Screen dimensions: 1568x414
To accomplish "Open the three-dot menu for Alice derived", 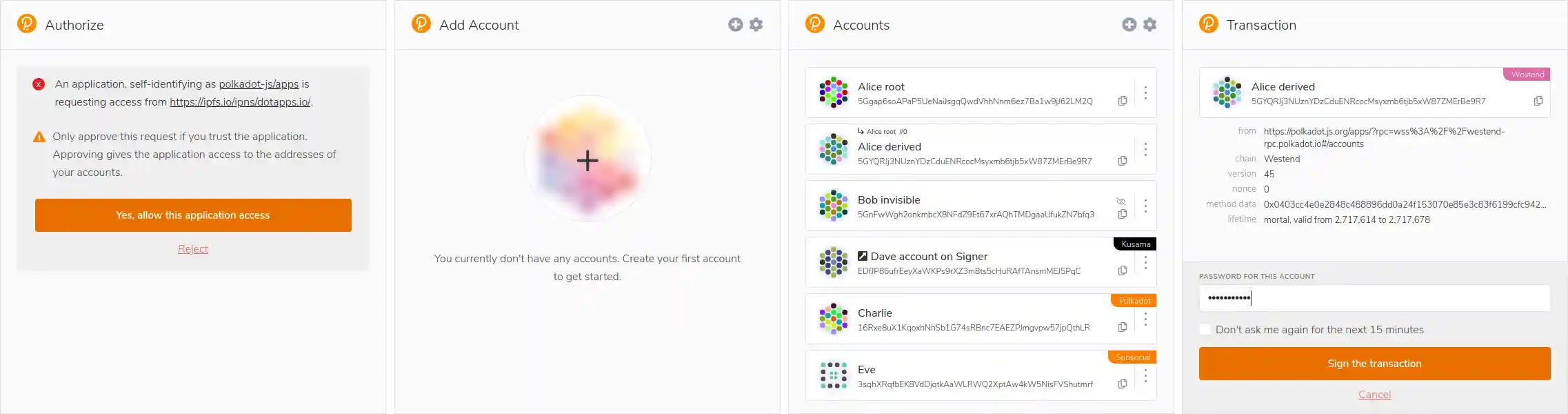I will pos(1145,149).
